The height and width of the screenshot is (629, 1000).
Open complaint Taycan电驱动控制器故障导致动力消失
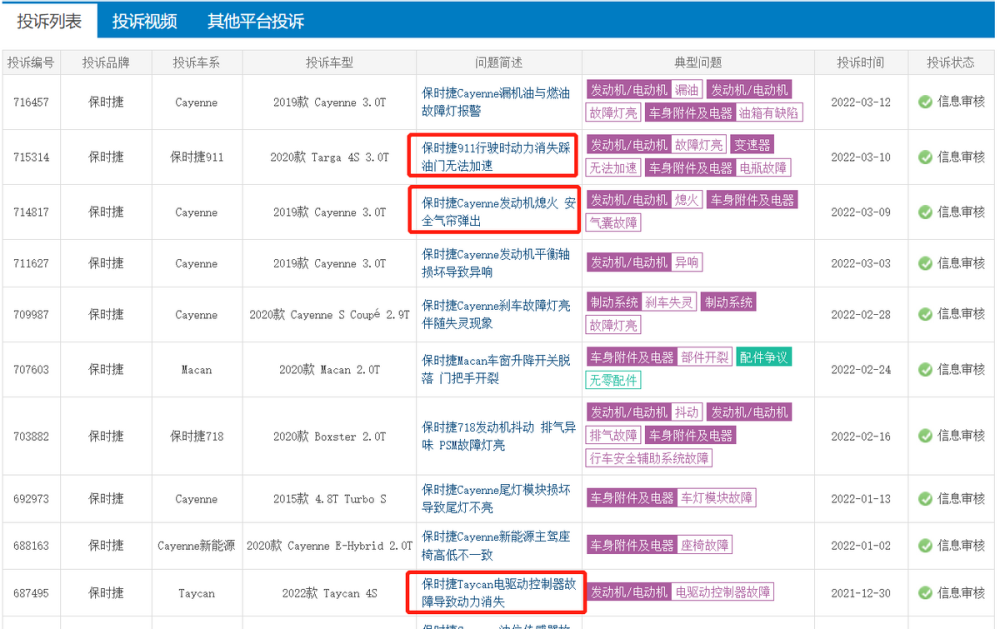coord(498,593)
